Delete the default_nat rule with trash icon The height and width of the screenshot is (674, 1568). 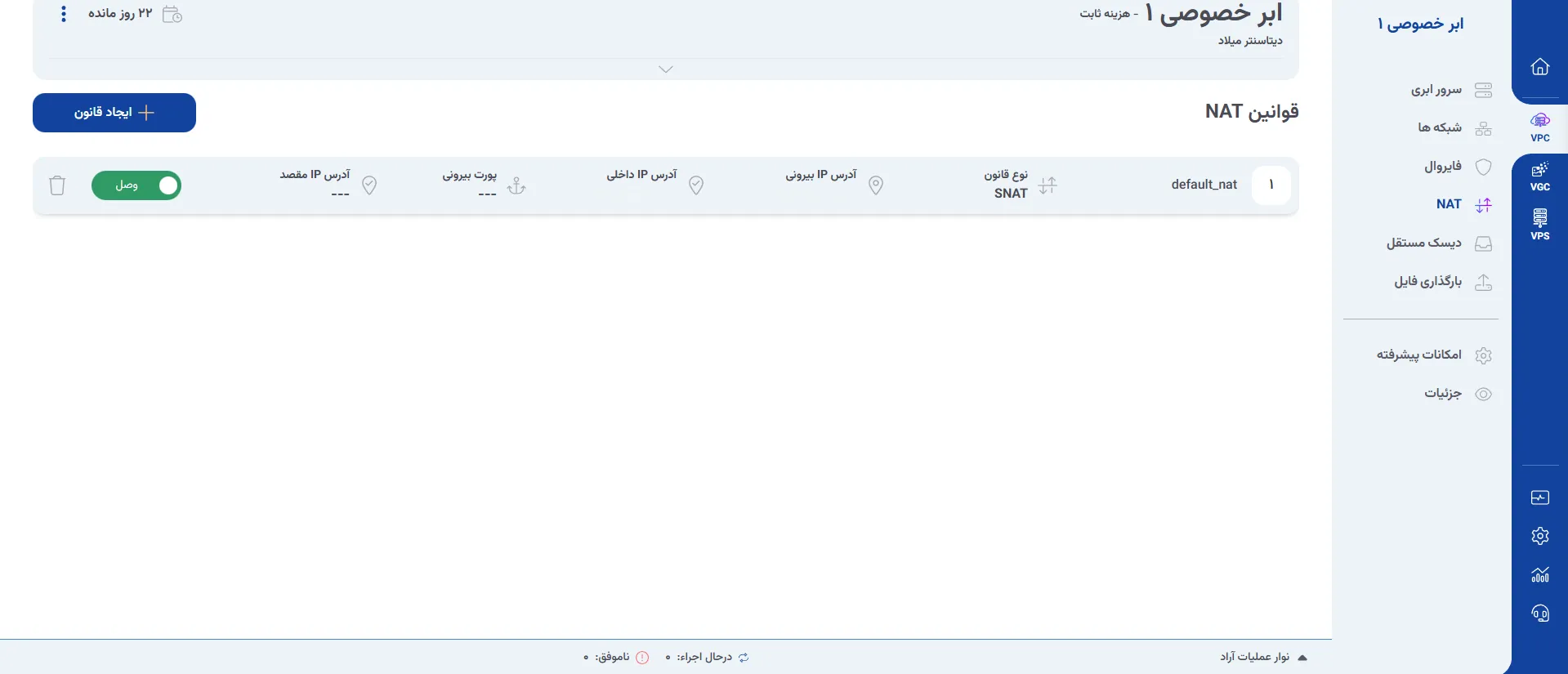(x=57, y=185)
